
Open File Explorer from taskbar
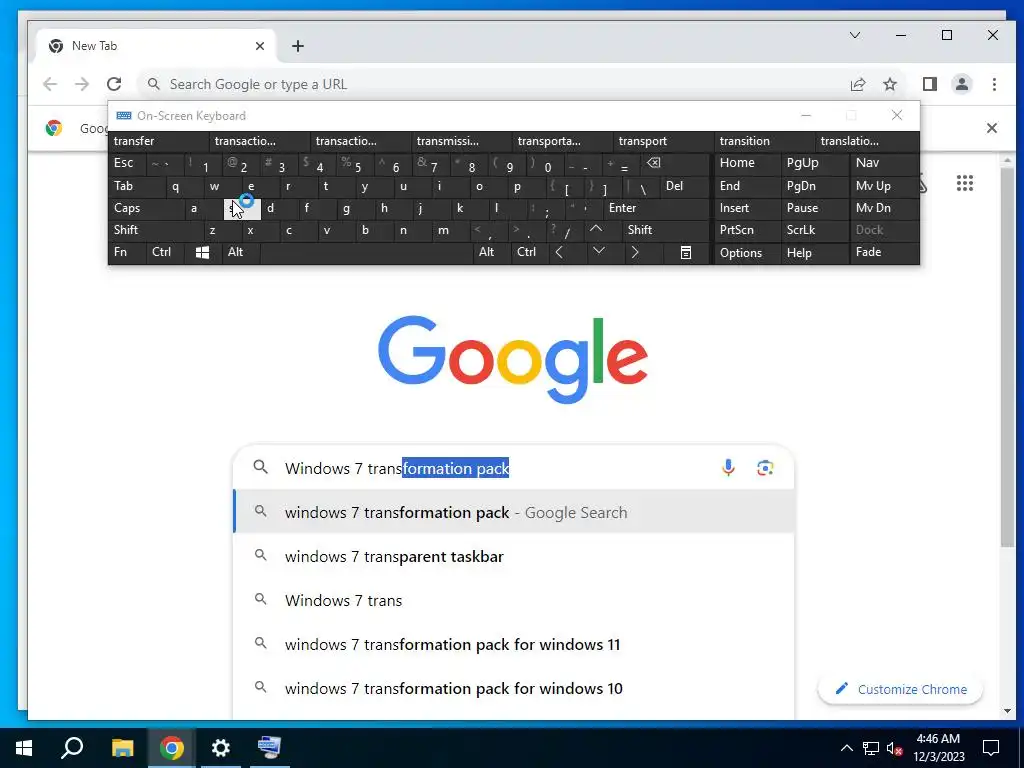[122, 748]
